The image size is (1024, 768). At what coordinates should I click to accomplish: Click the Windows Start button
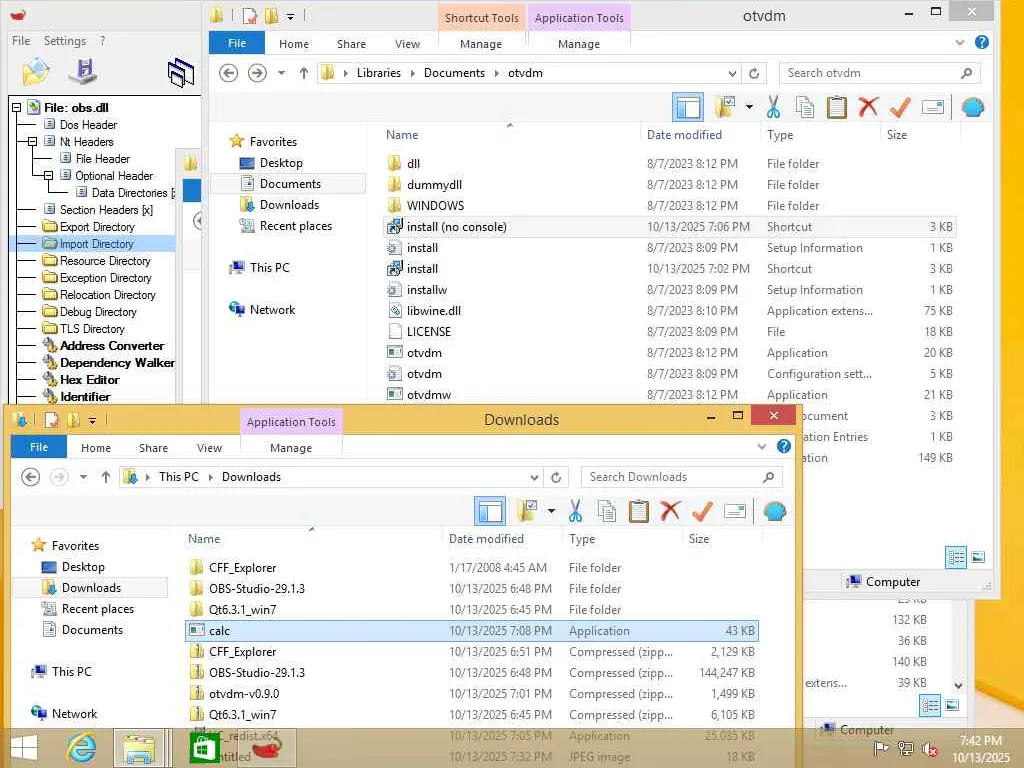pos(24,748)
